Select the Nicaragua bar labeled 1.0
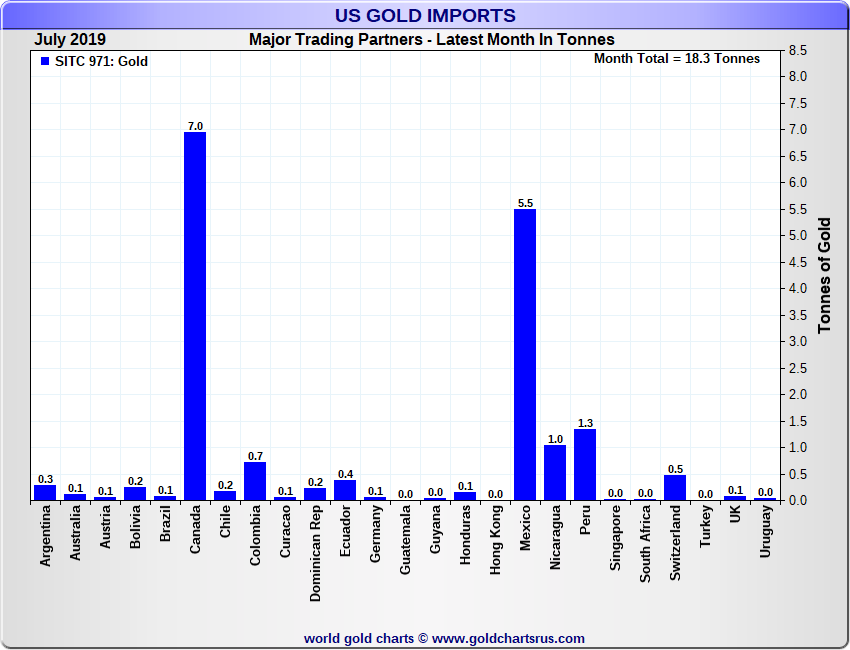The width and height of the screenshot is (850, 650). coord(555,472)
